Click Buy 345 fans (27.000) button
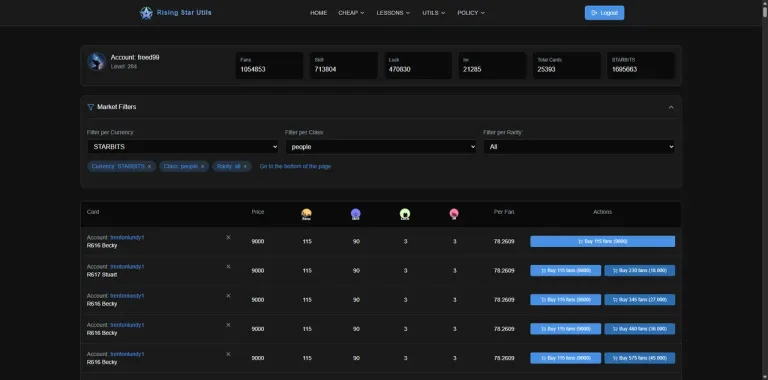The height and width of the screenshot is (380, 768). pos(640,300)
